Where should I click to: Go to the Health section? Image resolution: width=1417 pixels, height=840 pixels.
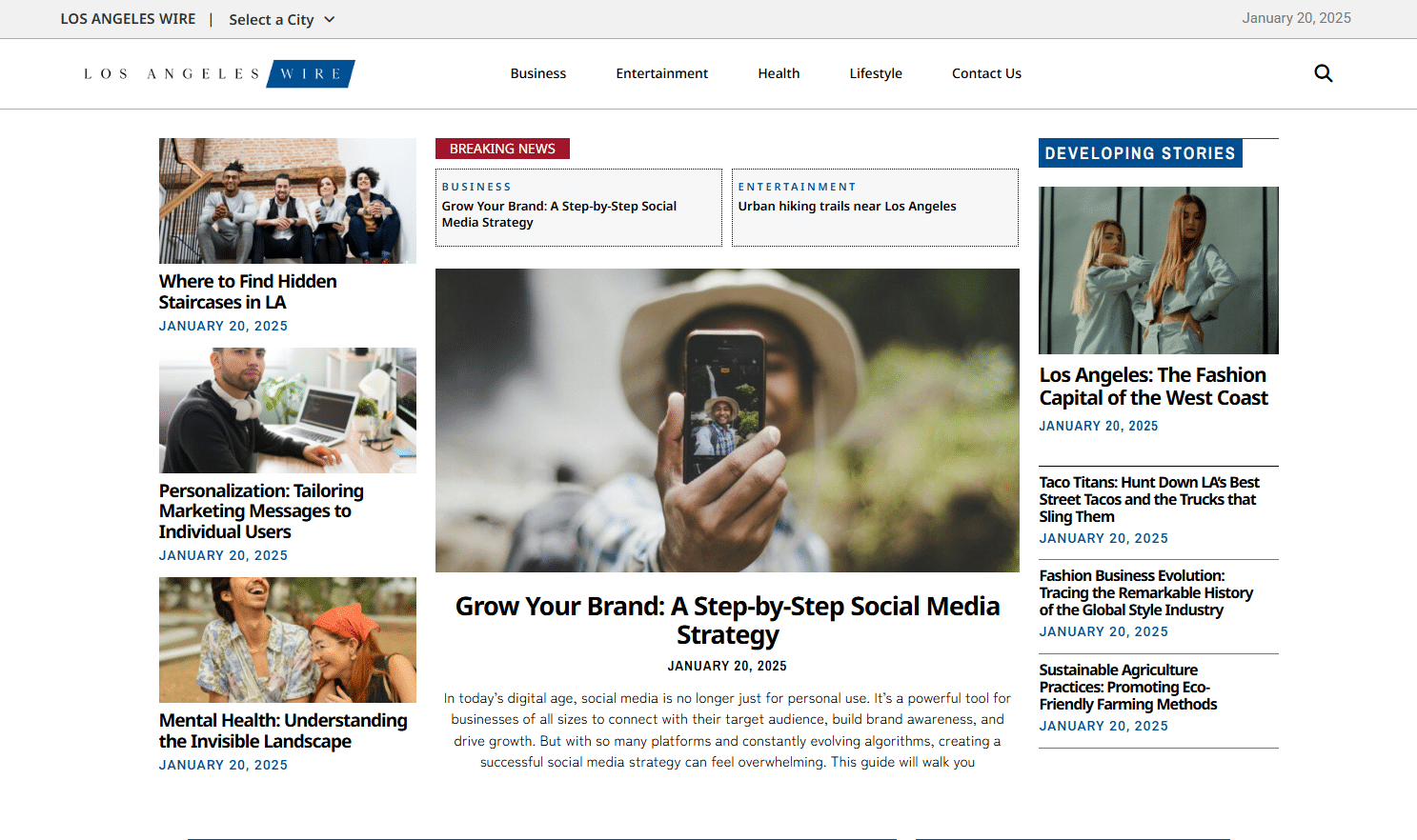(x=779, y=73)
